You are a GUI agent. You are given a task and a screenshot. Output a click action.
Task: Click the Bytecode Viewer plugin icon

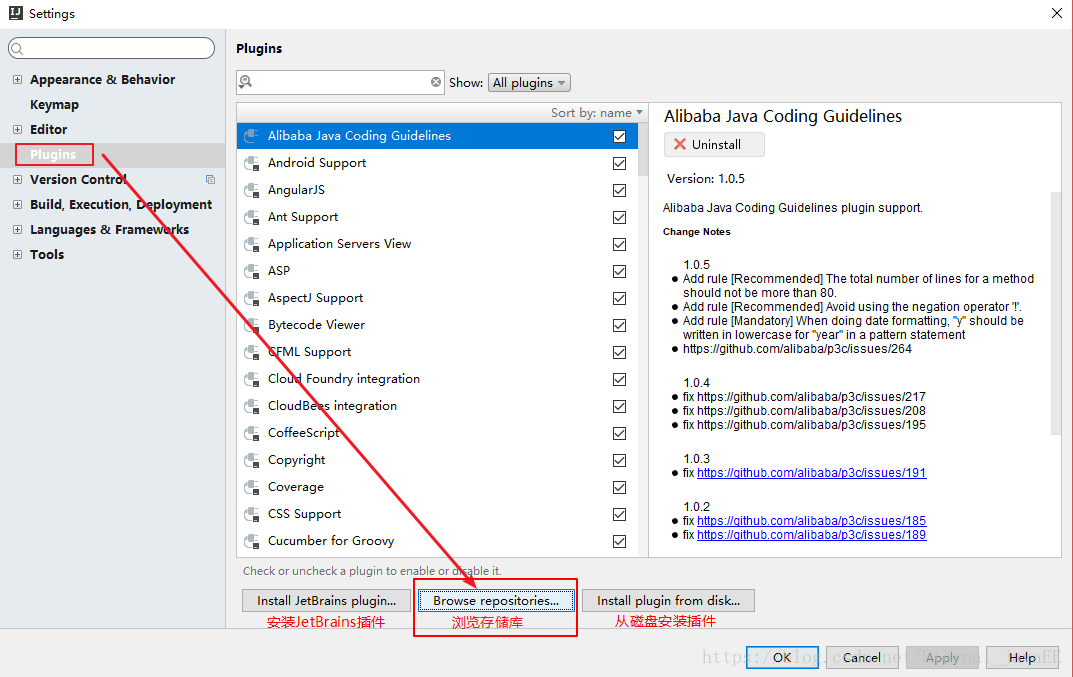pos(252,325)
